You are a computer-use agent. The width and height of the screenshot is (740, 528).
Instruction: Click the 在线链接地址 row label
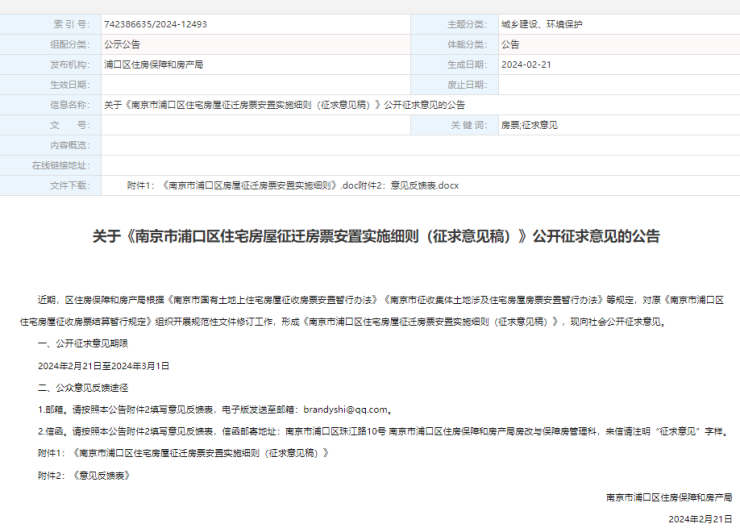(60, 165)
